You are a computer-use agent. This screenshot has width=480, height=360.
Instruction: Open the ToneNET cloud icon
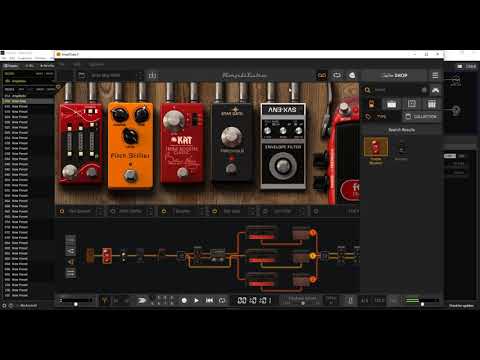point(352,75)
